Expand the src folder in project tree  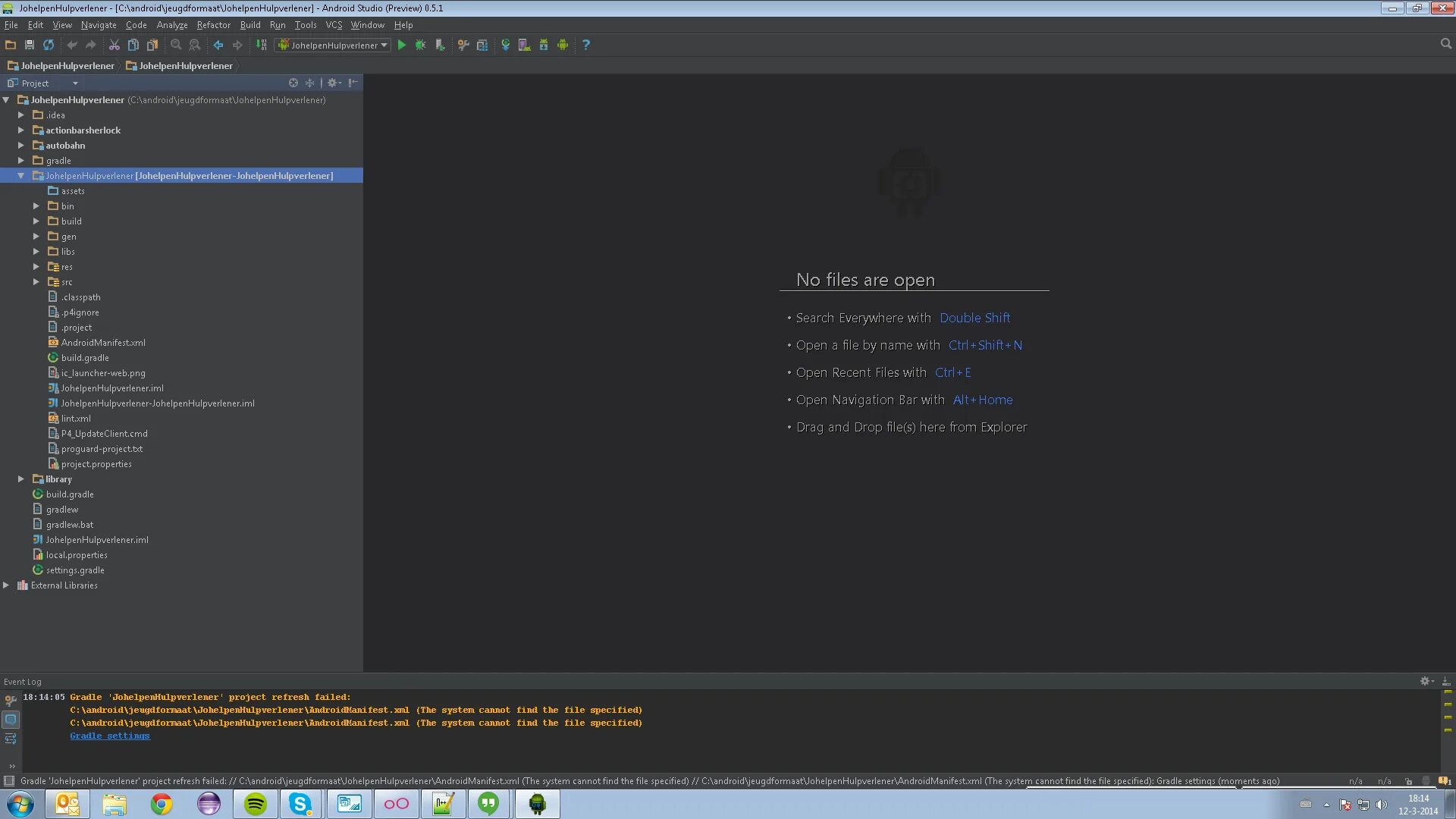(36, 282)
